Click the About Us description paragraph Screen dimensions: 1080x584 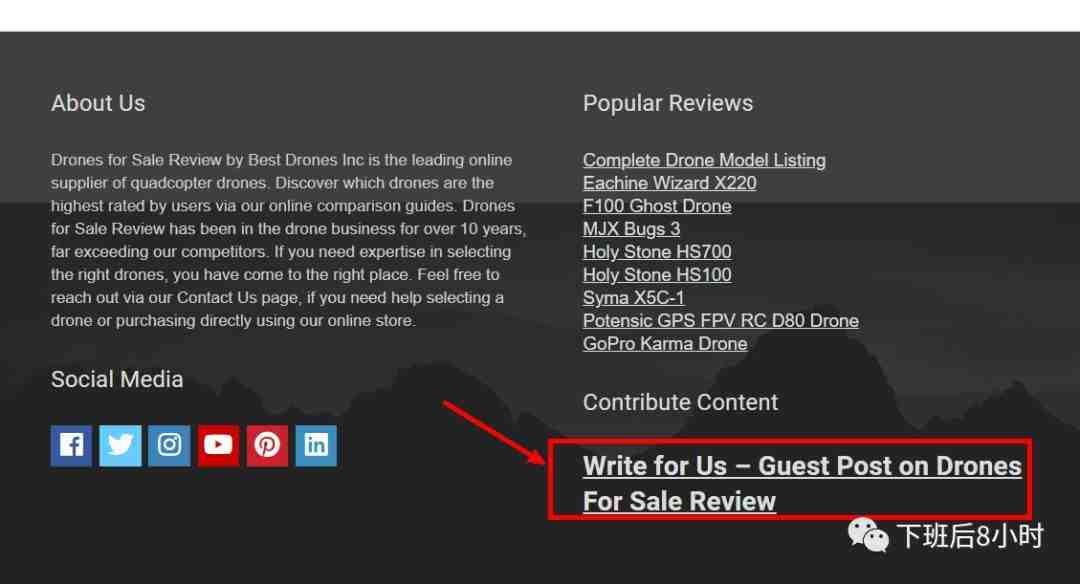coord(288,240)
